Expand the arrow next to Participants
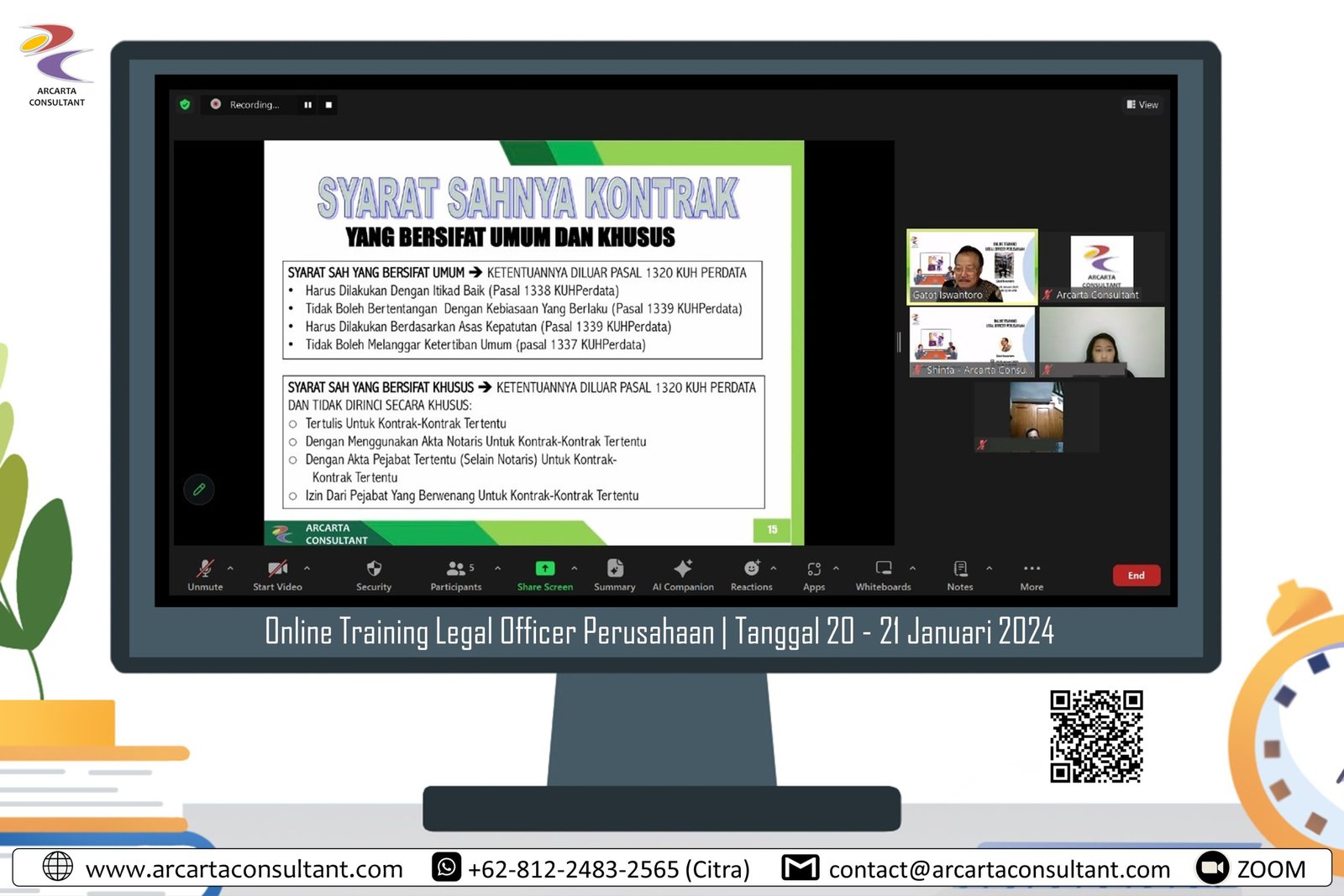The width and height of the screenshot is (1344, 896). point(497,569)
